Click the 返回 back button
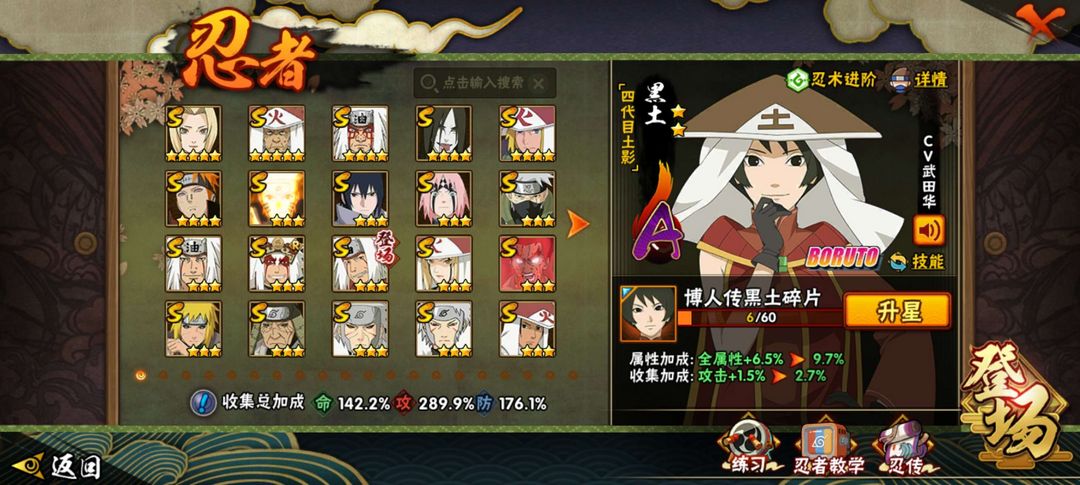 pyautogui.click(x=57, y=466)
